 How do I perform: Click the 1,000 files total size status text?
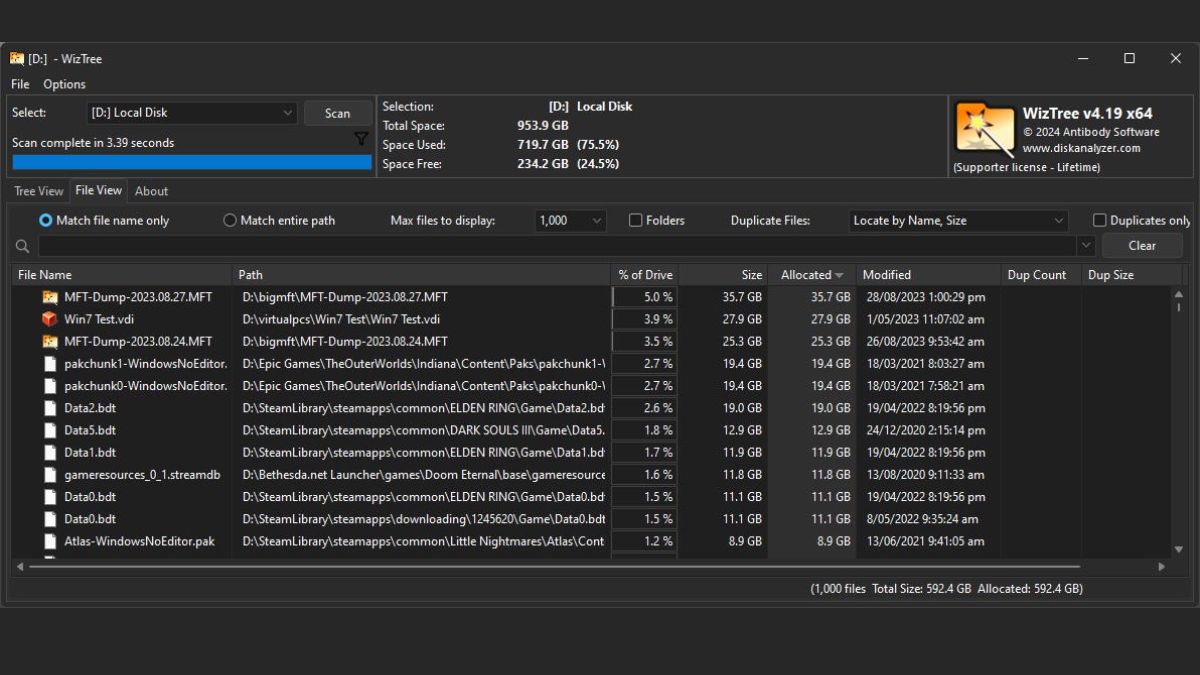coord(946,589)
